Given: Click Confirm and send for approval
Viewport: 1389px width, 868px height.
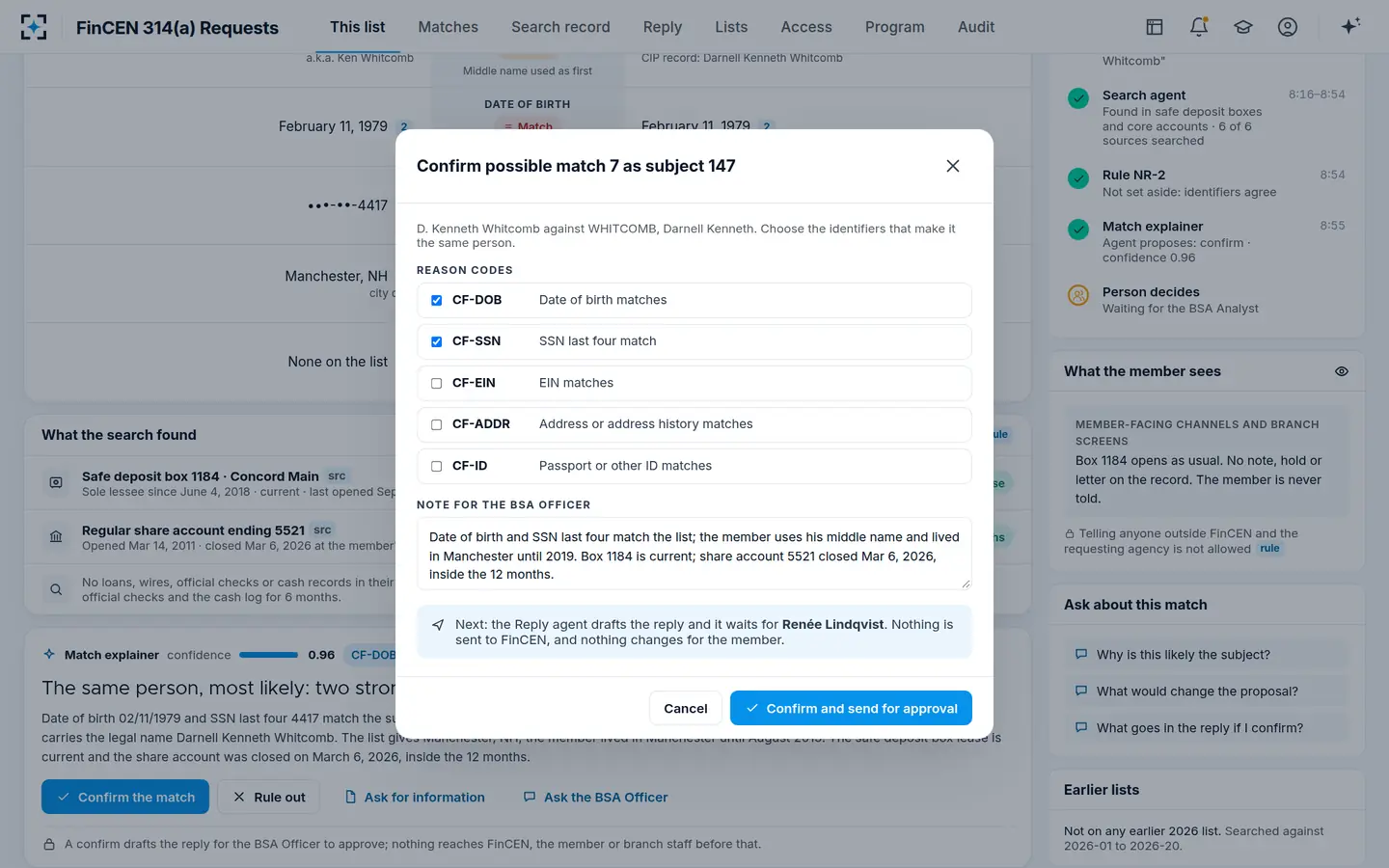Looking at the screenshot, I should click(851, 708).
